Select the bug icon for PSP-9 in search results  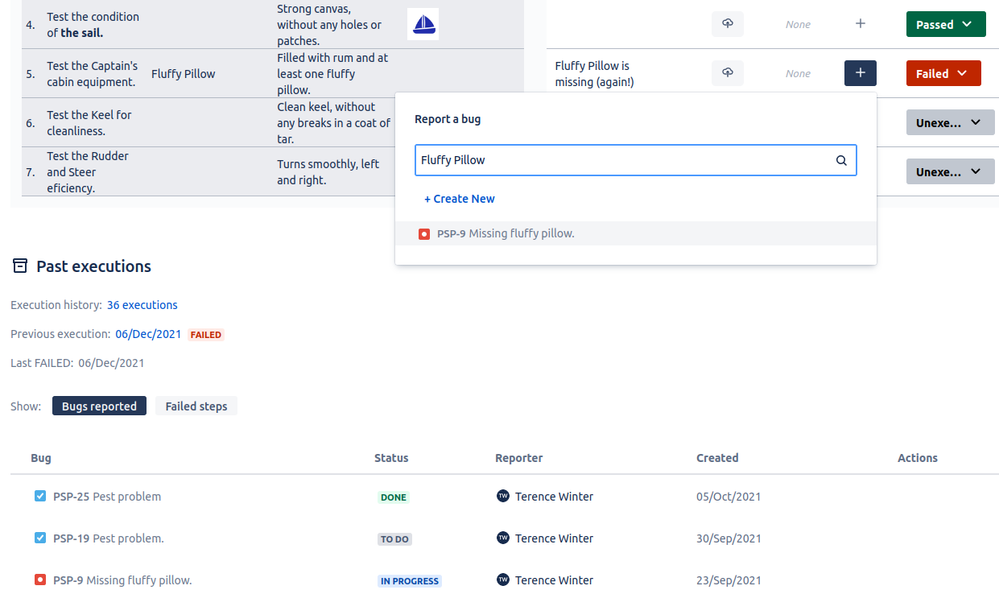(424, 233)
